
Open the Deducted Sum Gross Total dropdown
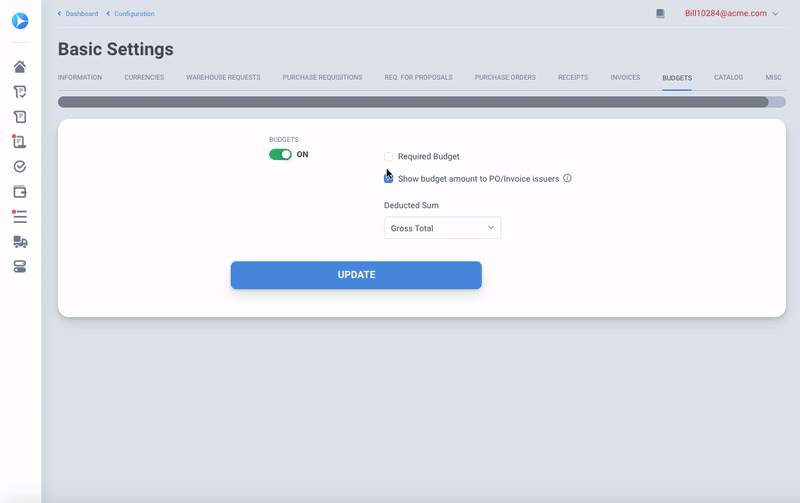pyautogui.click(x=442, y=228)
